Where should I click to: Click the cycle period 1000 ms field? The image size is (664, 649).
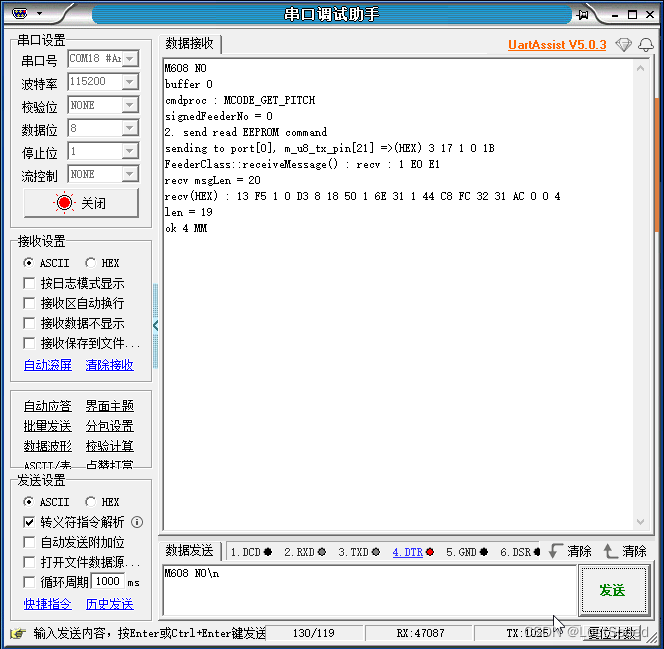[x=108, y=582]
